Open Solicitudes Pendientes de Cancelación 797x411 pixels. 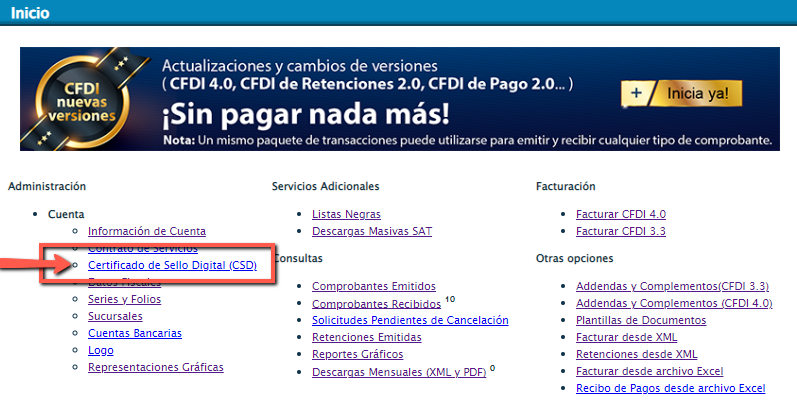410,320
